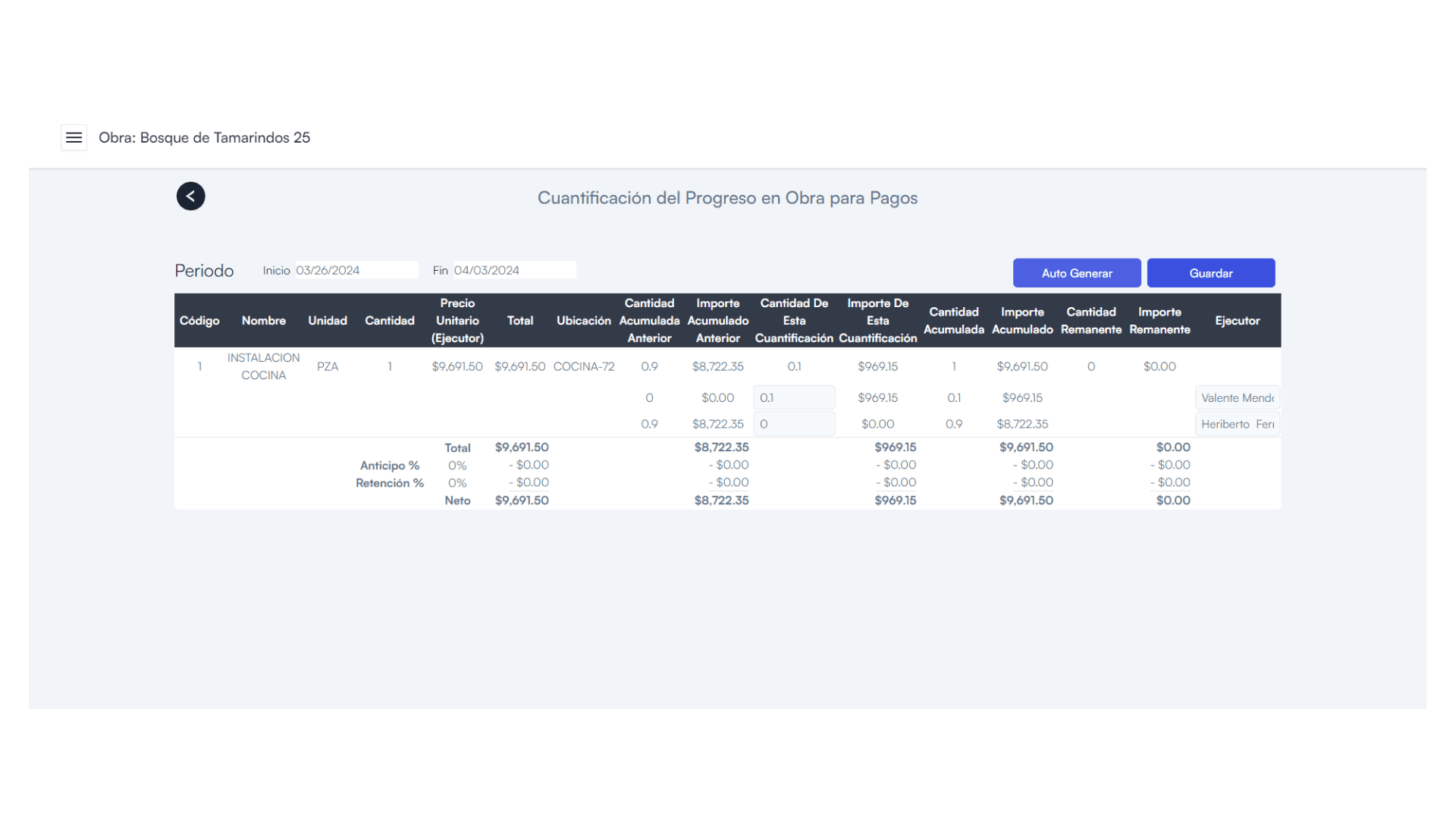Click the Ubicación column header
Screen dimensions: 1456x819
coord(583,321)
